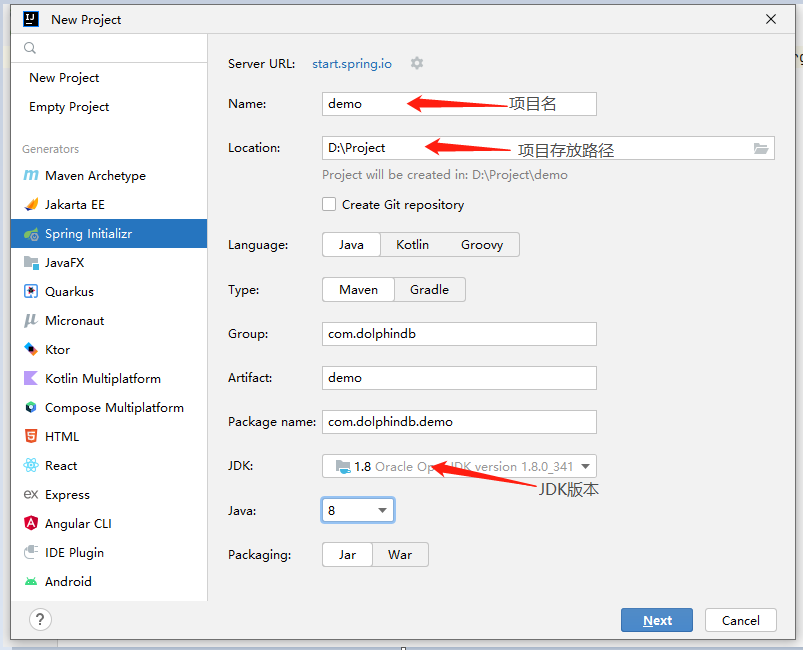The image size is (803, 650).
Task: Select Express generator entry
Action: pyautogui.click(x=109, y=494)
